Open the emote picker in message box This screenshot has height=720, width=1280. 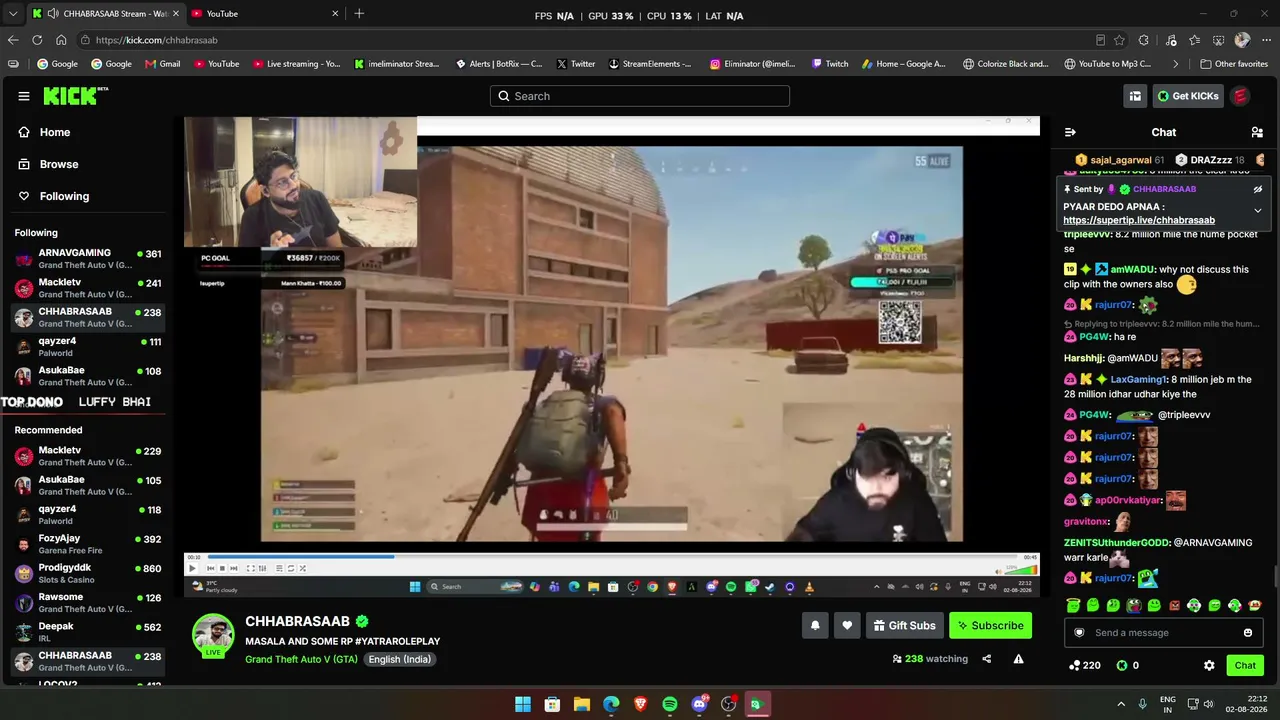[x=1248, y=633]
